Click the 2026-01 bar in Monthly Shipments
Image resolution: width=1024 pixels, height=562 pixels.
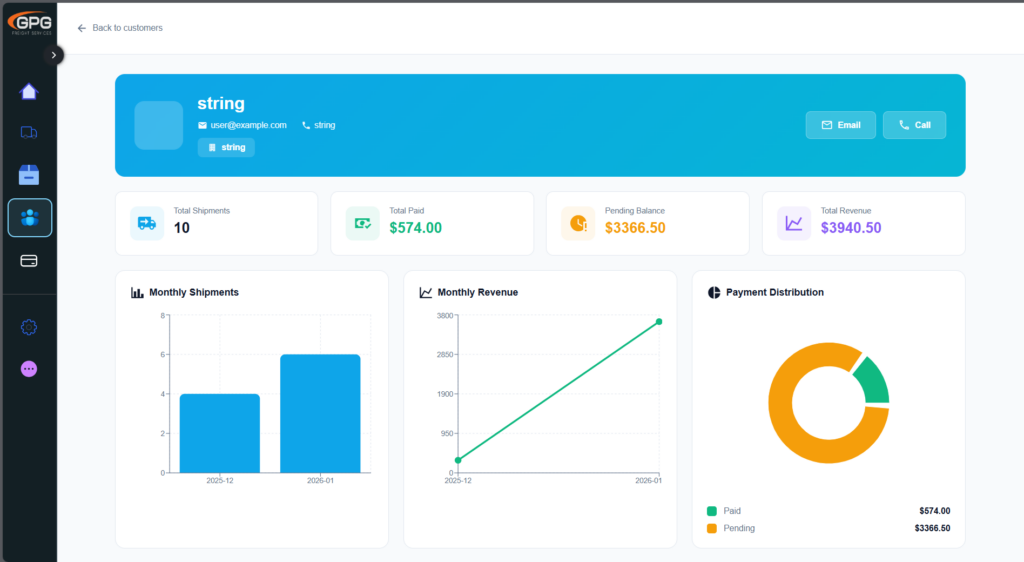pyautogui.click(x=320, y=413)
